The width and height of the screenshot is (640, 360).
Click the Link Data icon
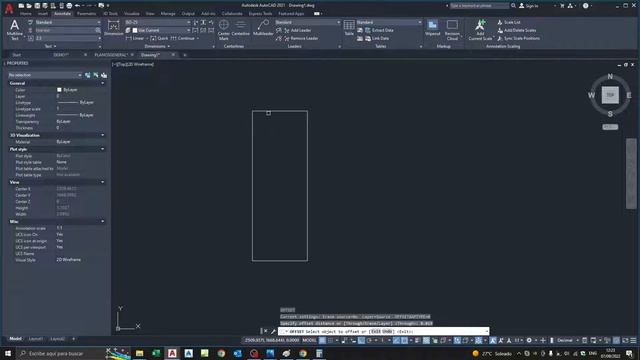click(x=368, y=38)
